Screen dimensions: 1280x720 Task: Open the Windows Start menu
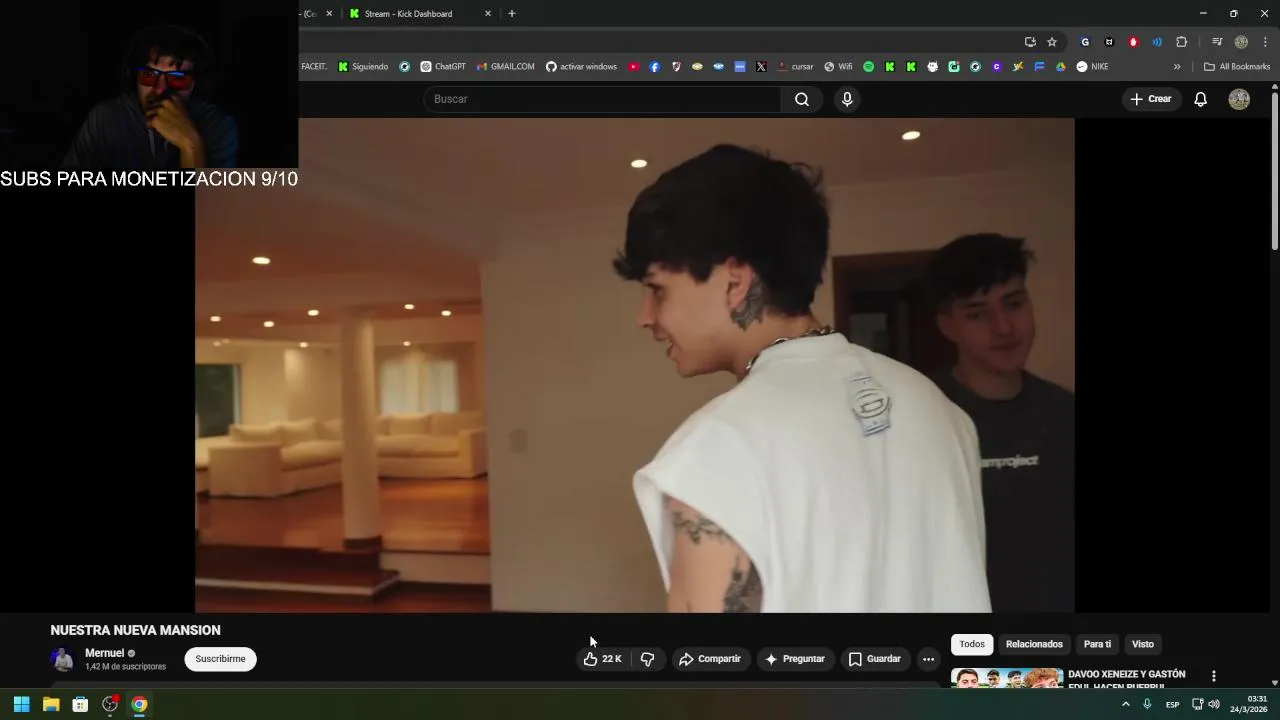(x=21, y=704)
